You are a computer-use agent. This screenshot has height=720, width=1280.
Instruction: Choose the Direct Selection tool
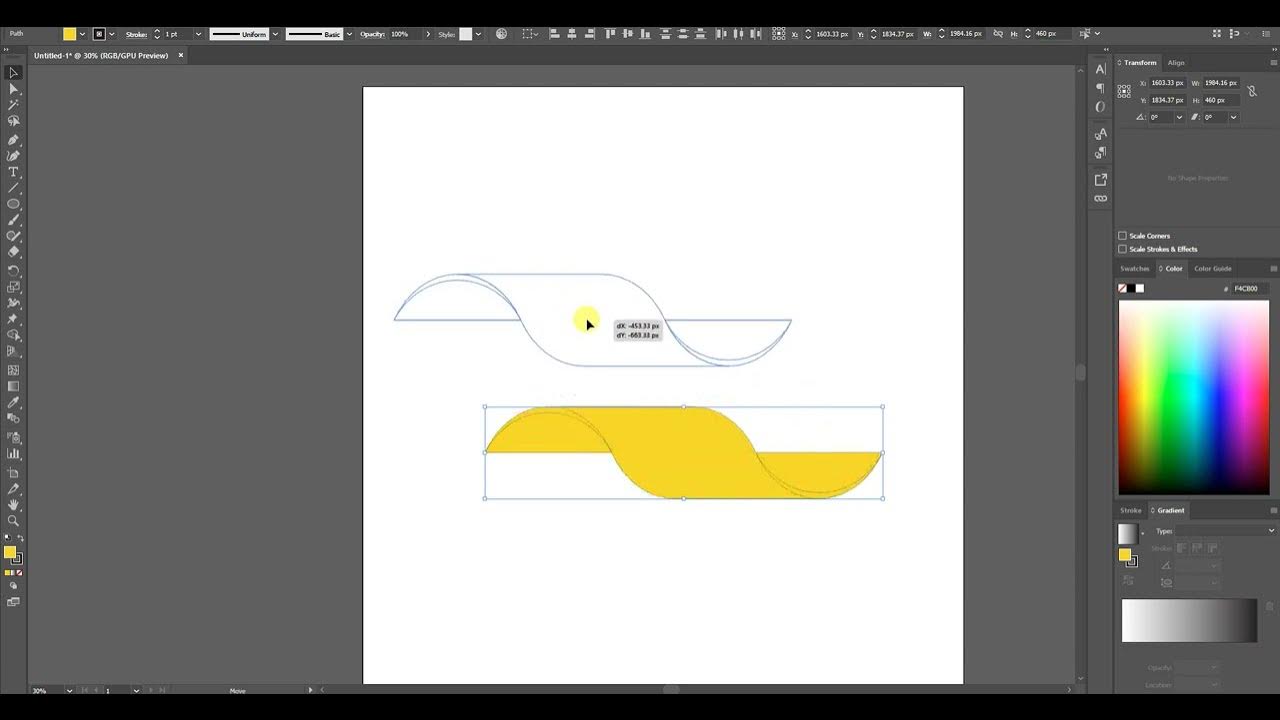point(13,88)
